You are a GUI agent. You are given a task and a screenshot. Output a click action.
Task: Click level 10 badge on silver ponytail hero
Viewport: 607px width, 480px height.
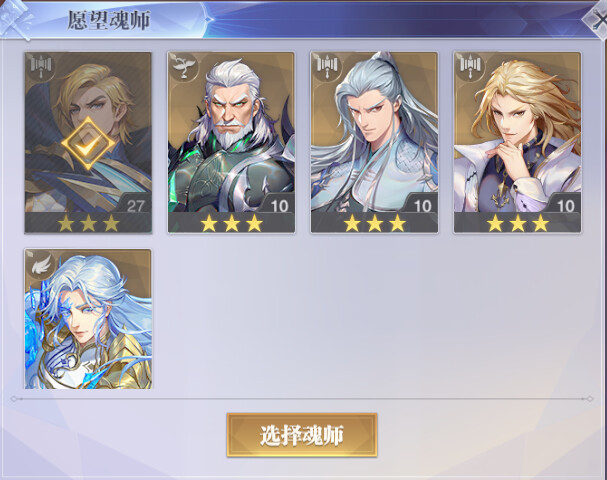coord(422,206)
